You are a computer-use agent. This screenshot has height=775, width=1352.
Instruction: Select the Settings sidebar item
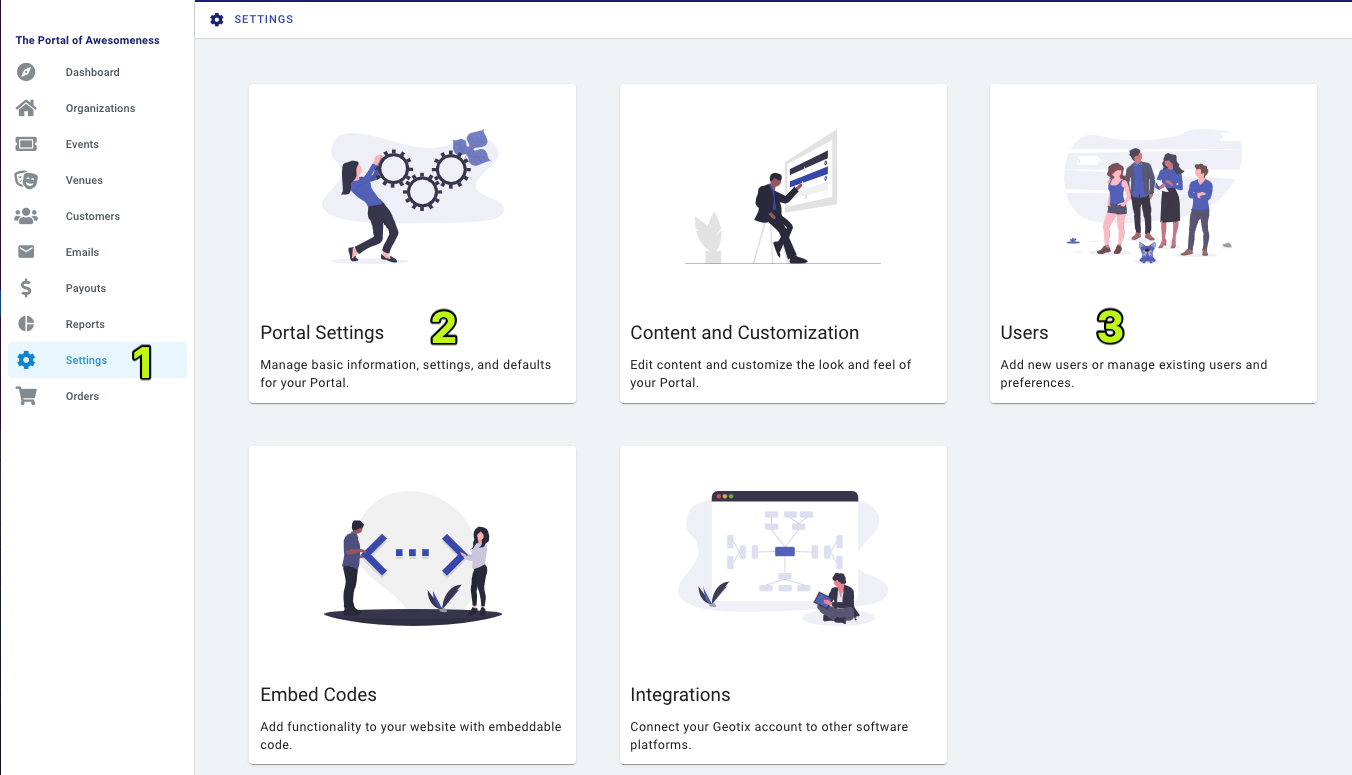tap(97, 360)
